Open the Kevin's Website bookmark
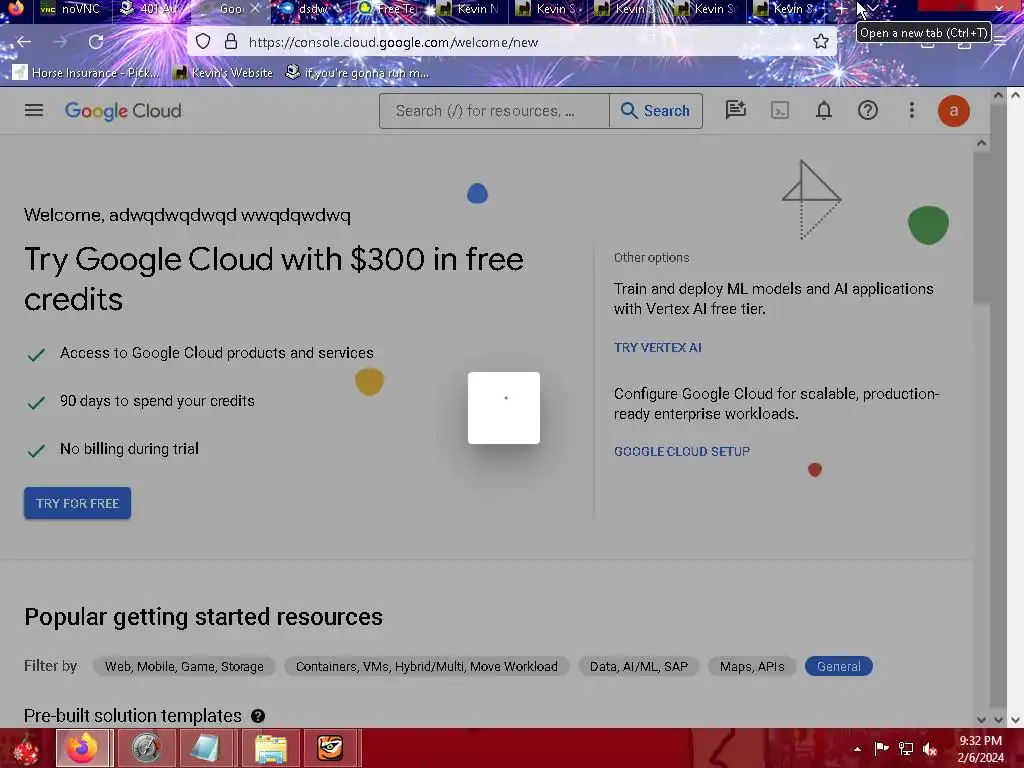This screenshot has height=768, width=1024. click(x=223, y=72)
